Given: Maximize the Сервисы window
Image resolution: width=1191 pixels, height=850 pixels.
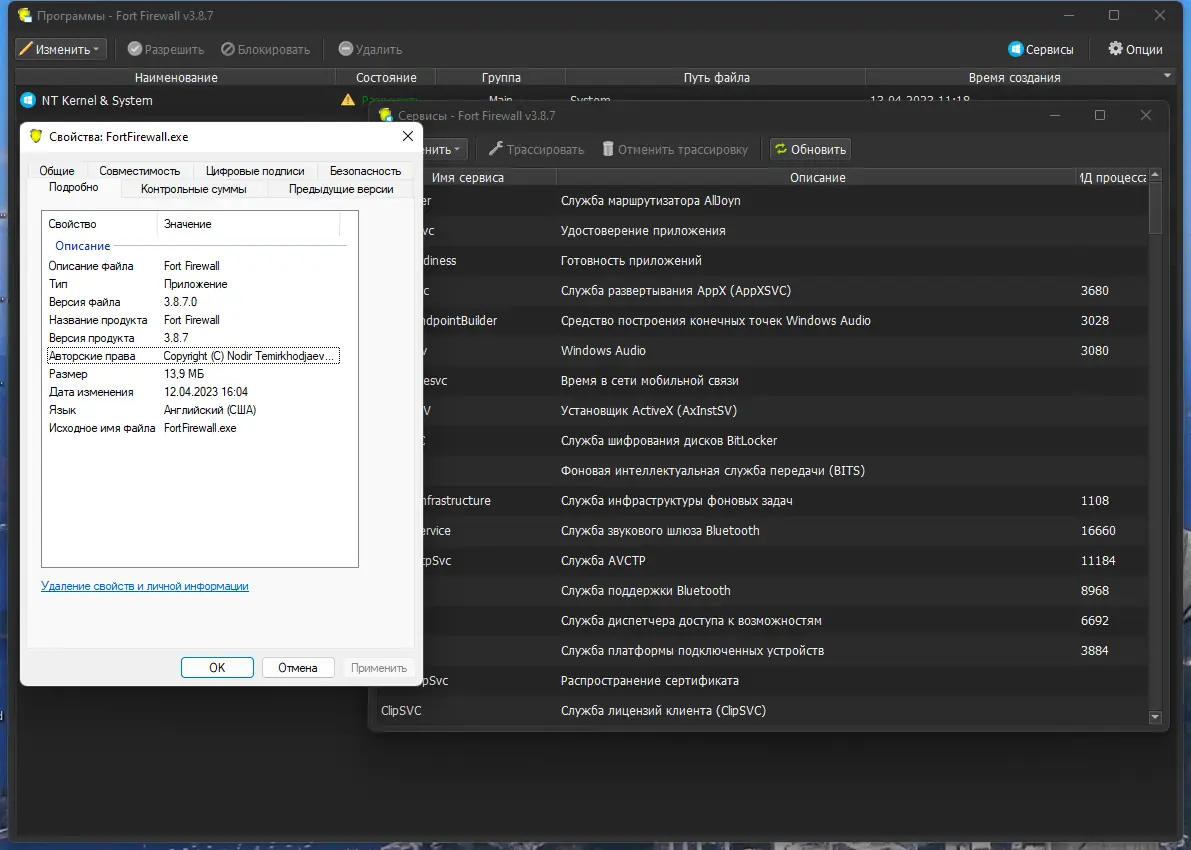Looking at the screenshot, I should 1099,115.
